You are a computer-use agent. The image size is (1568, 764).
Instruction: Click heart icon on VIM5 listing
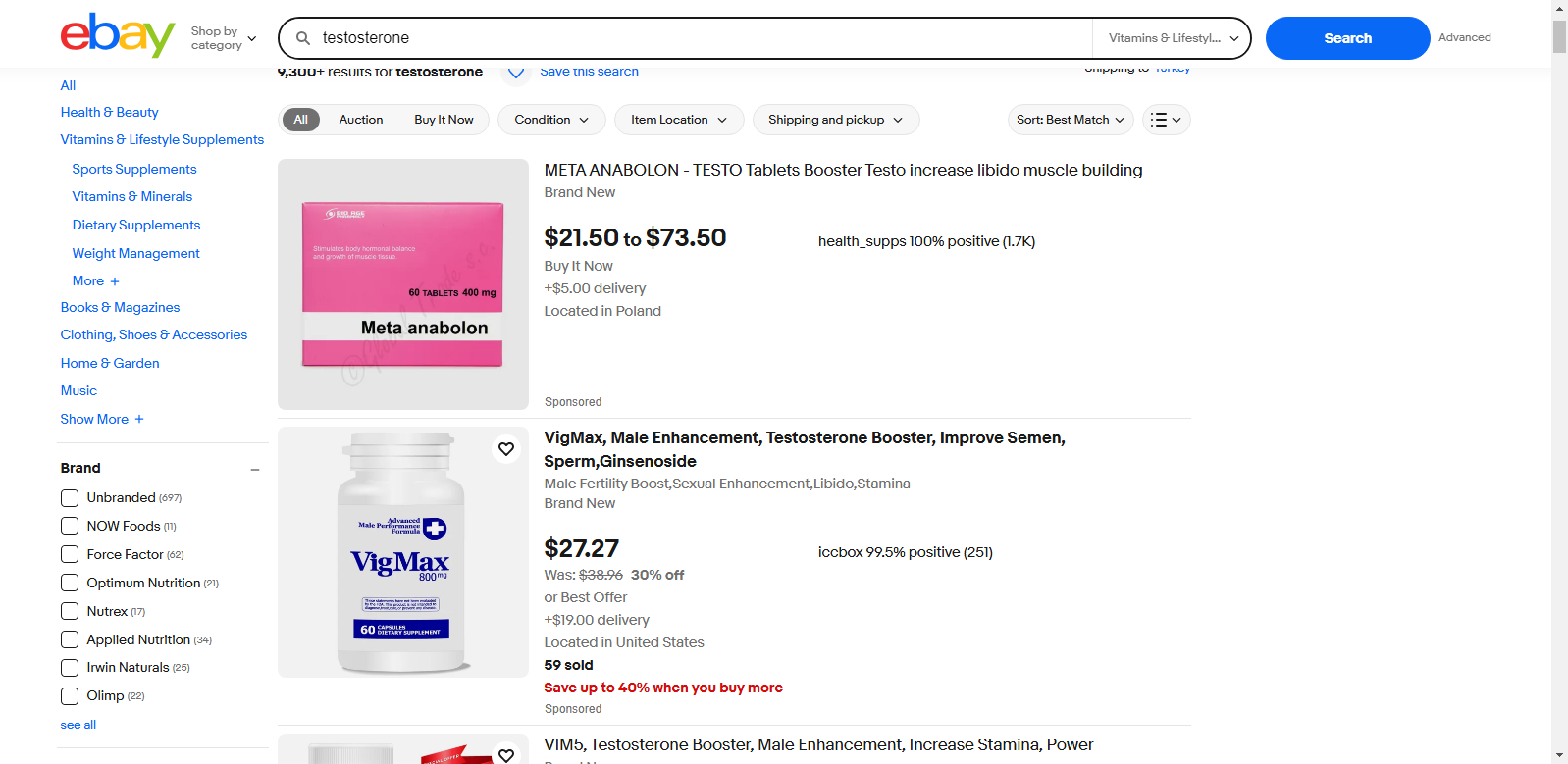[506, 755]
